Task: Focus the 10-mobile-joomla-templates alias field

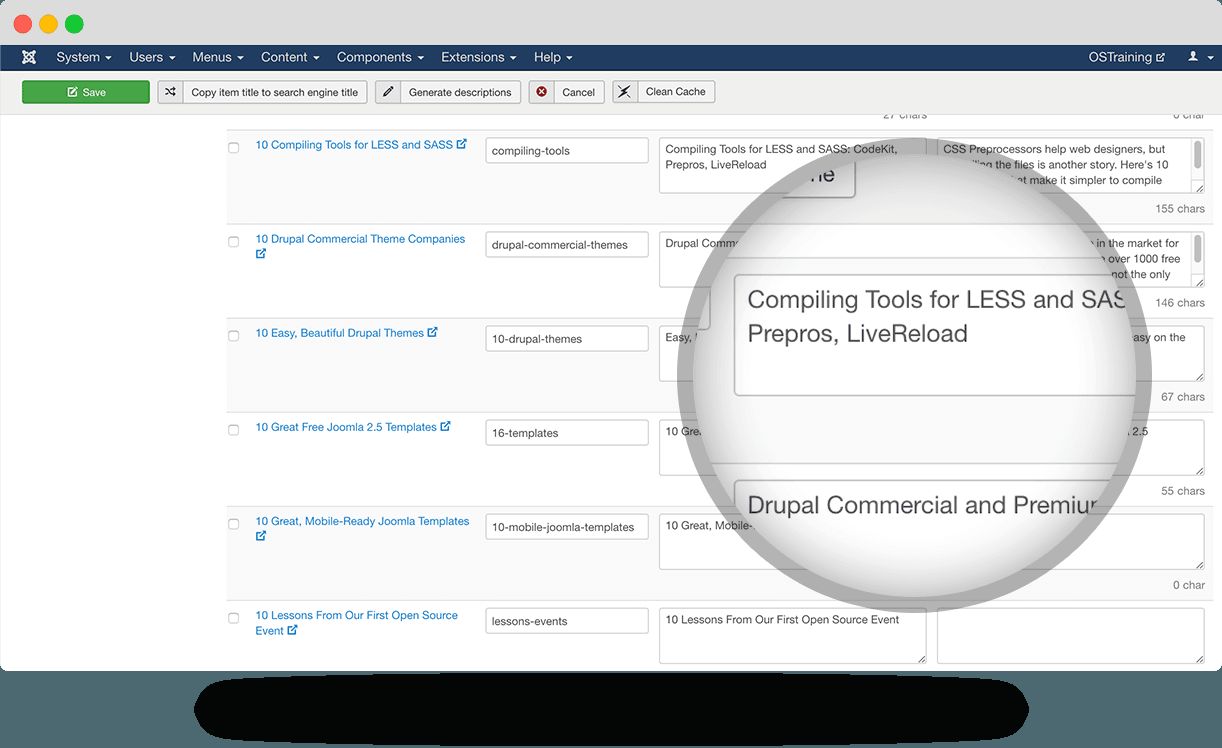Action: click(x=567, y=527)
